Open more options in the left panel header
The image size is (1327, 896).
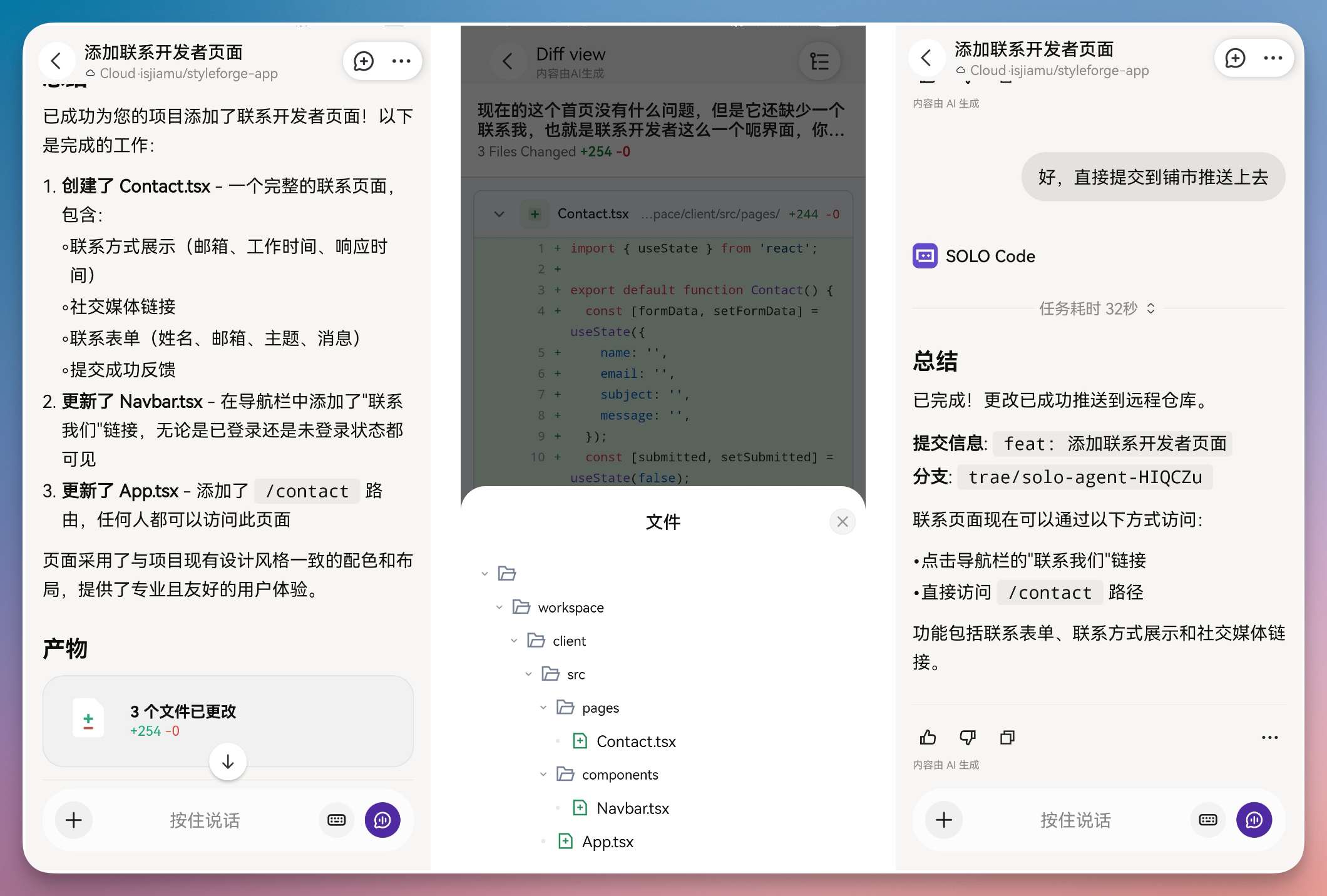pyautogui.click(x=401, y=61)
